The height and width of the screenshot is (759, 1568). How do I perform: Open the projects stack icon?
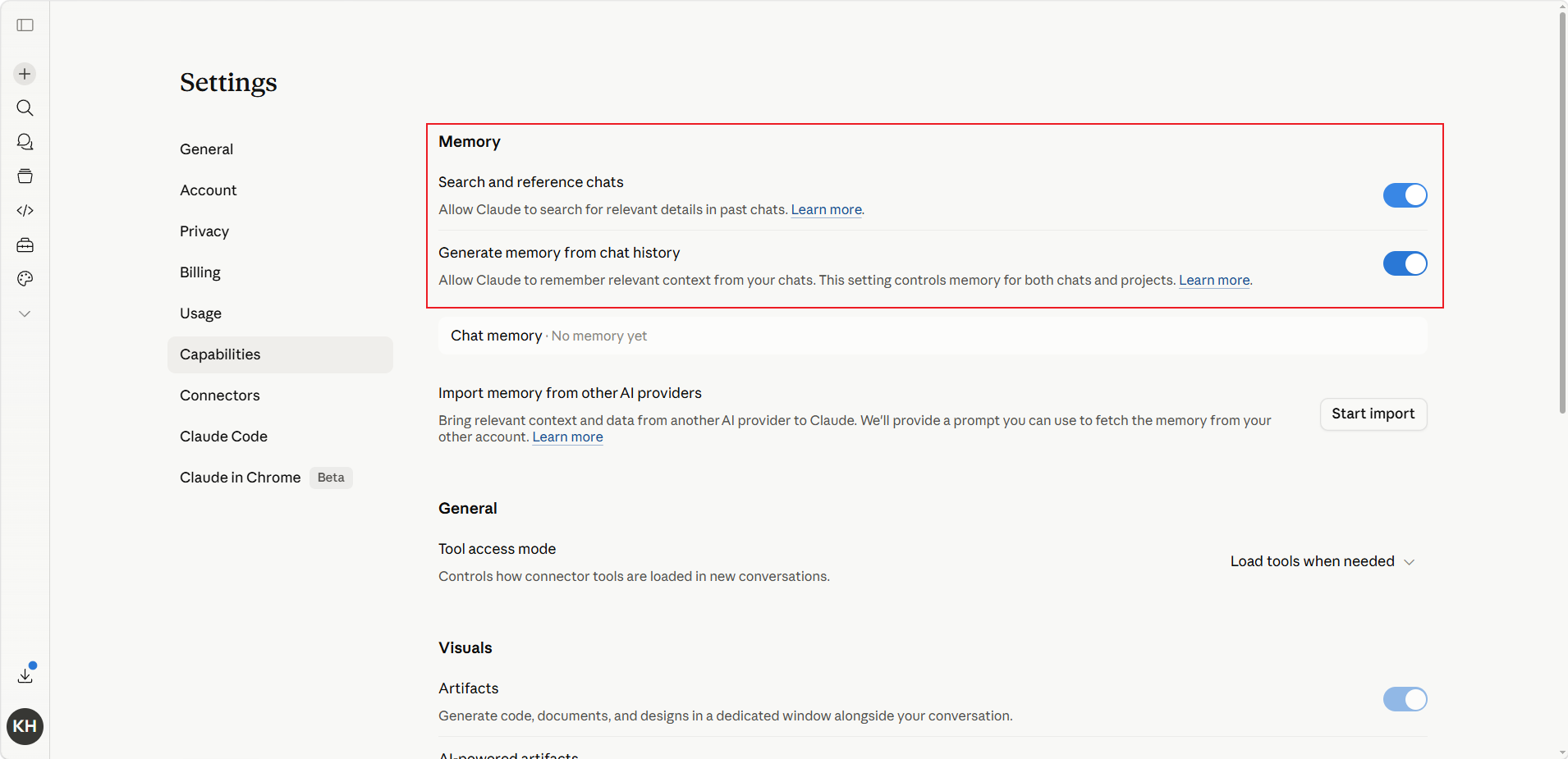coord(25,176)
